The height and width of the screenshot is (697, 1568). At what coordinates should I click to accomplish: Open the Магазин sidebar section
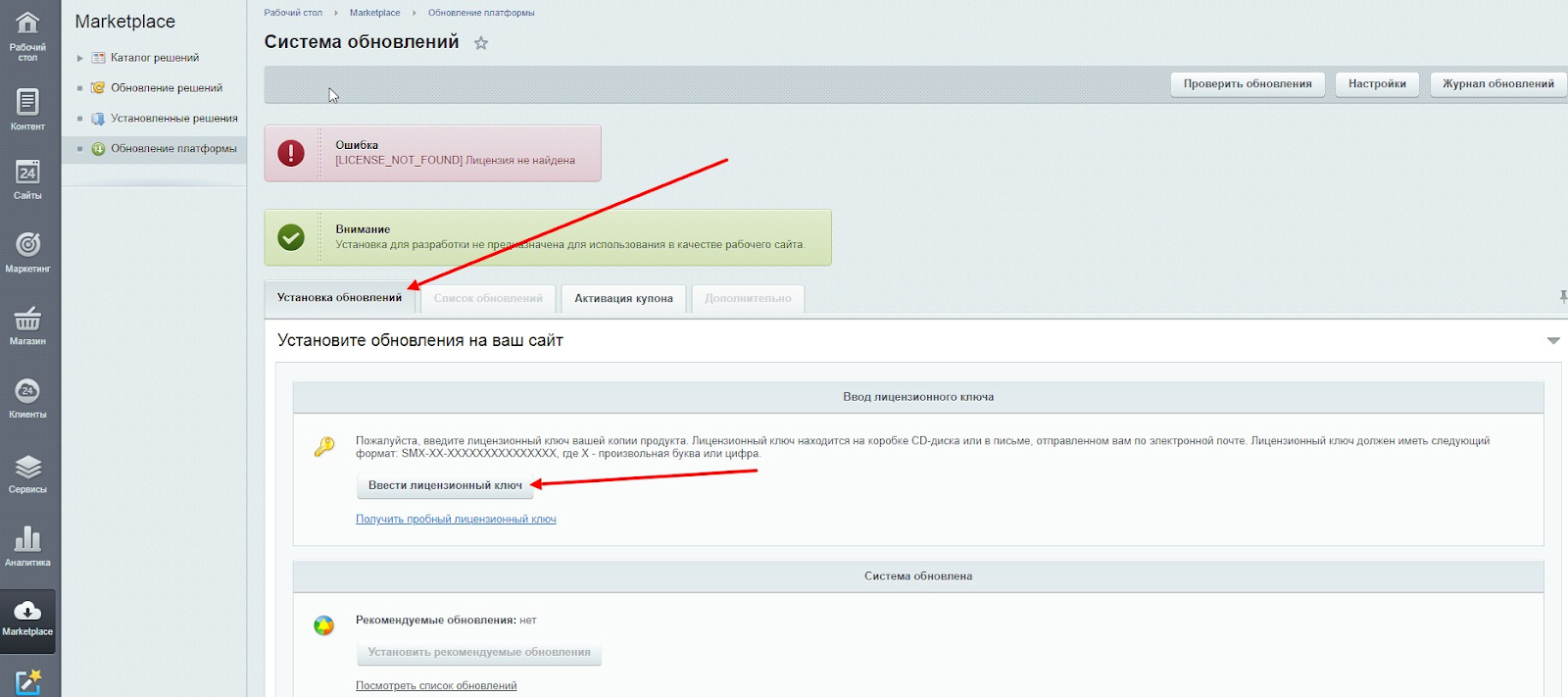pyautogui.click(x=27, y=324)
